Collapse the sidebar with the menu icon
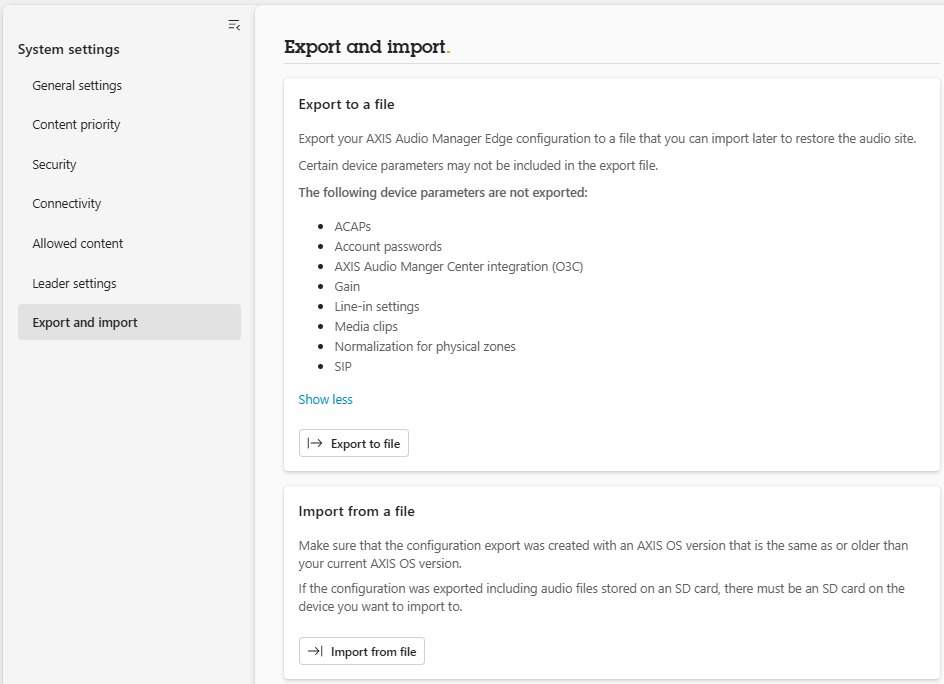This screenshot has width=944, height=684. tap(234, 25)
